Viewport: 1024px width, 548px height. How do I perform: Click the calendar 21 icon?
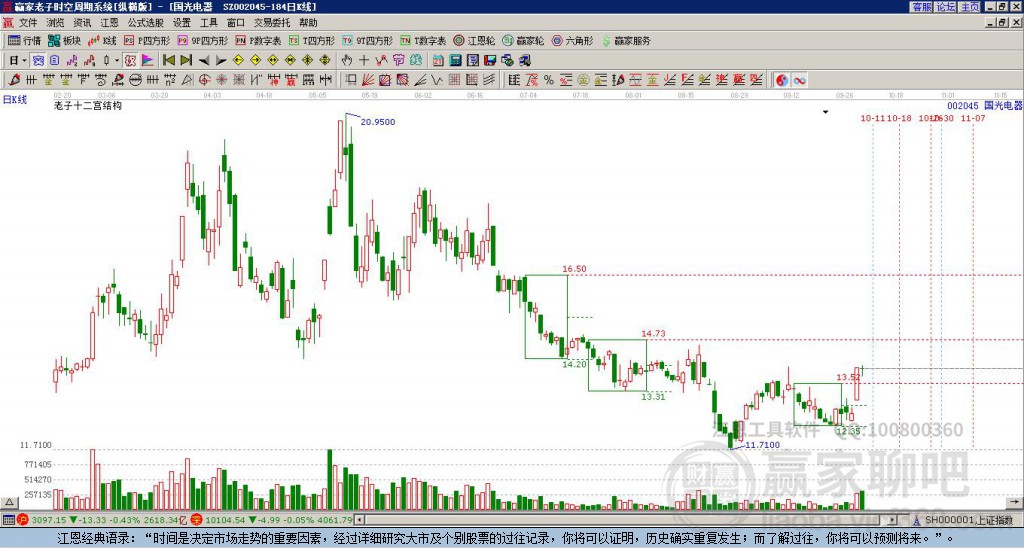click(438, 61)
